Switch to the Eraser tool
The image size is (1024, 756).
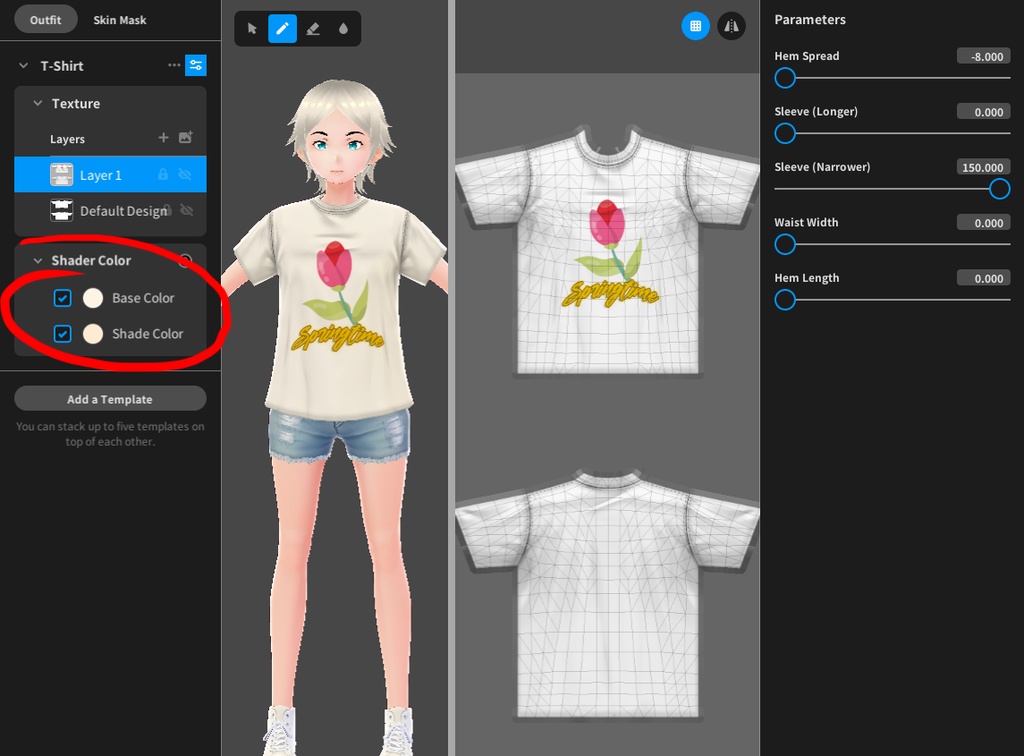click(315, 28)
